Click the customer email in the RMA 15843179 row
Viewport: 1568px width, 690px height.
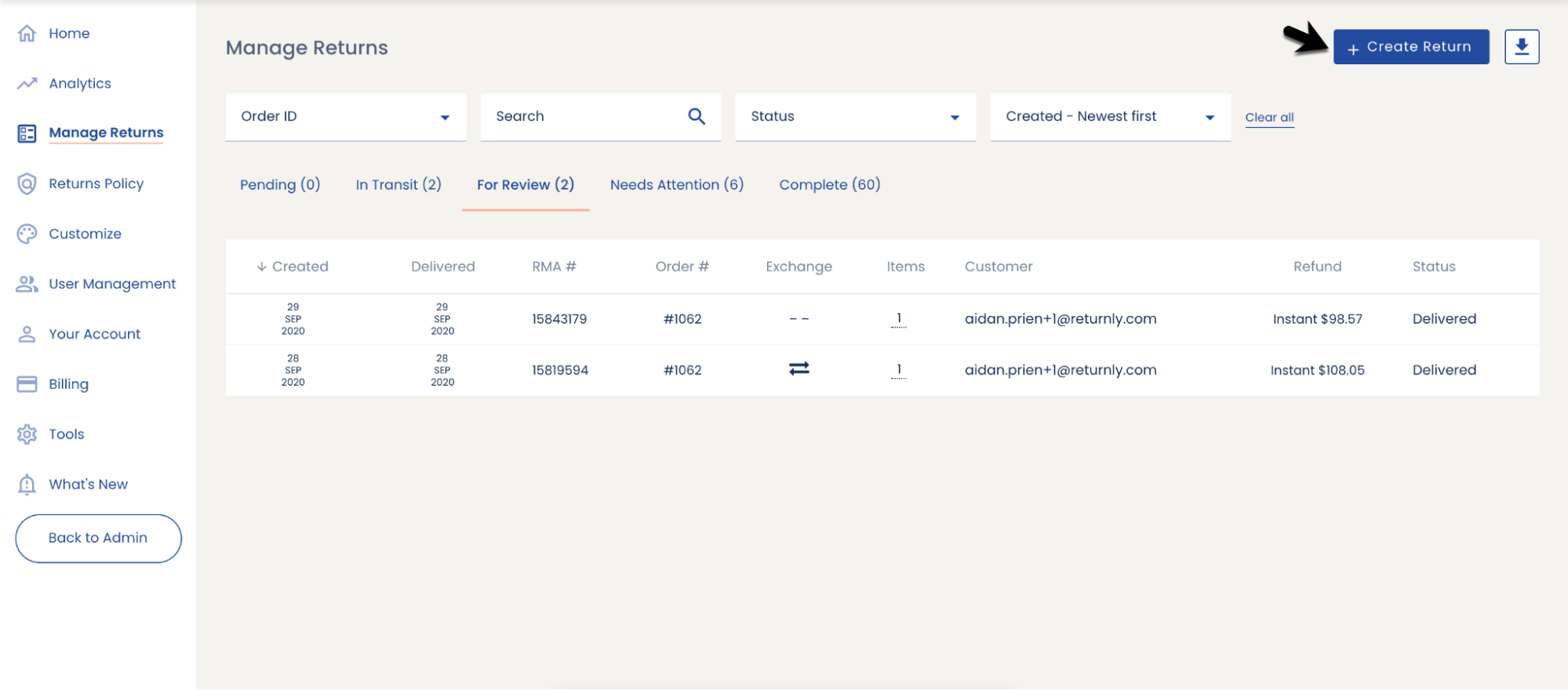(x=1060, y=319)
